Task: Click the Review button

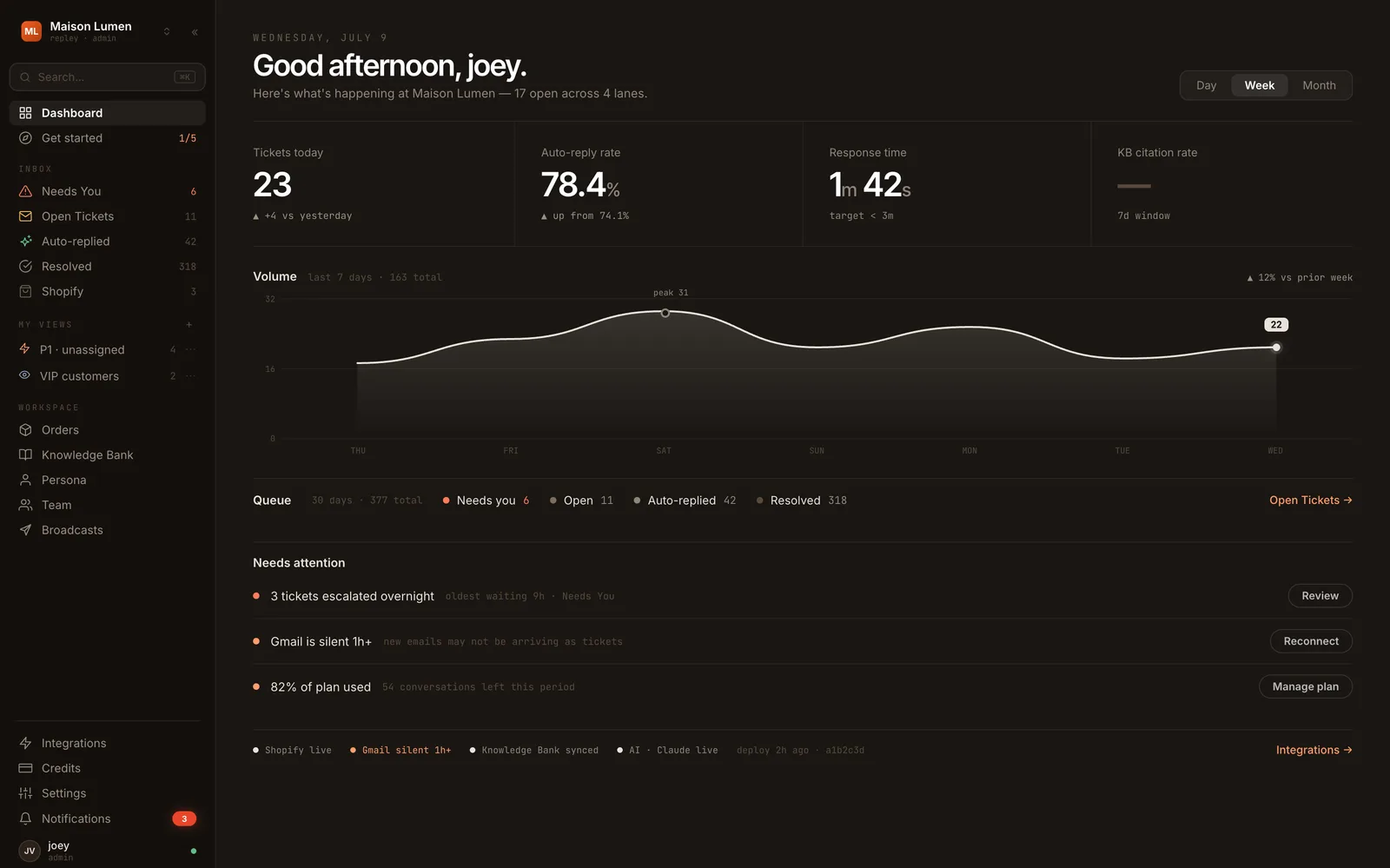Action: (x=1320, y=596)
